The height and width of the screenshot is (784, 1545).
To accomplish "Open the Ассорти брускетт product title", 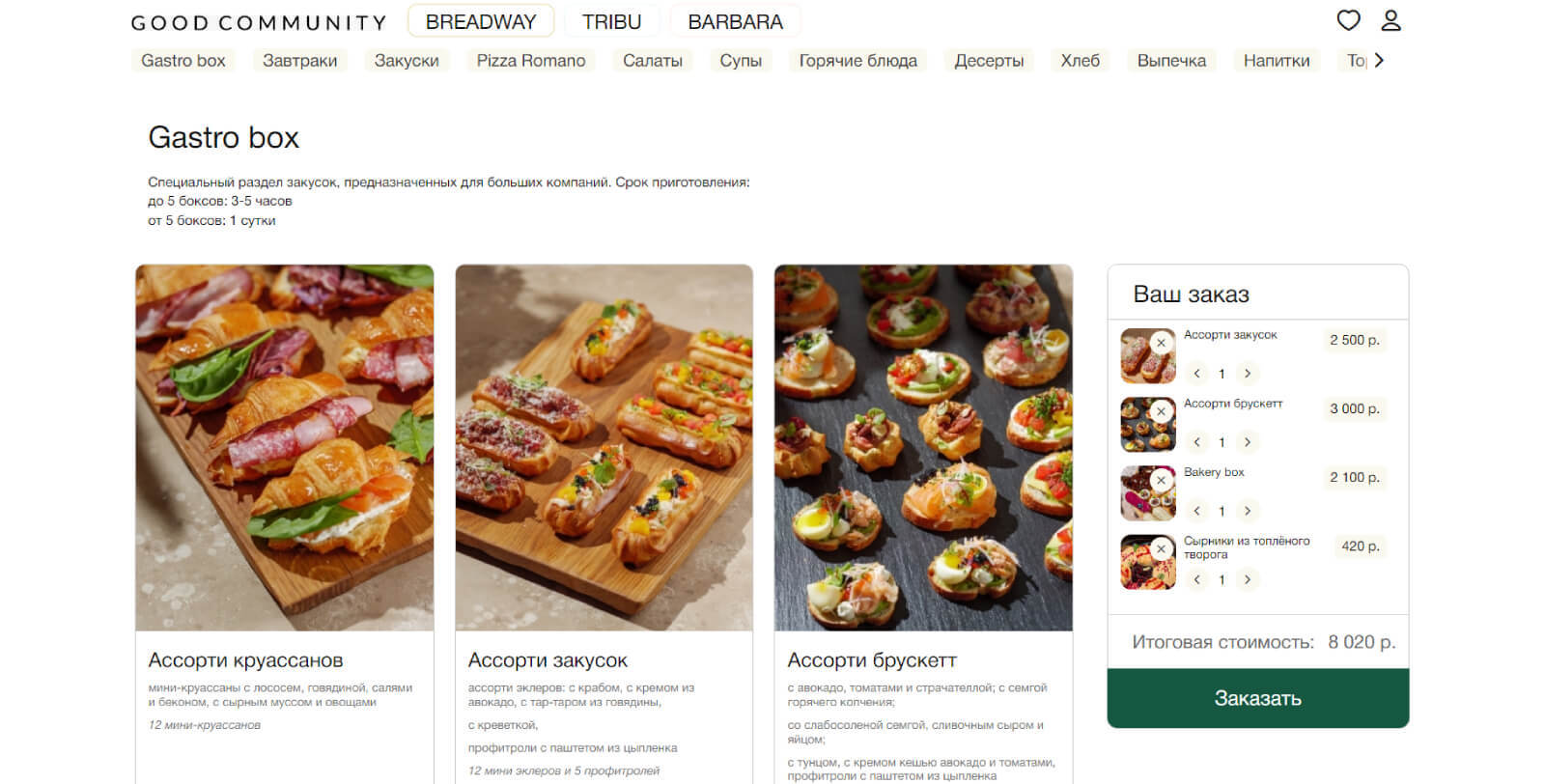I will click(872, 660).
